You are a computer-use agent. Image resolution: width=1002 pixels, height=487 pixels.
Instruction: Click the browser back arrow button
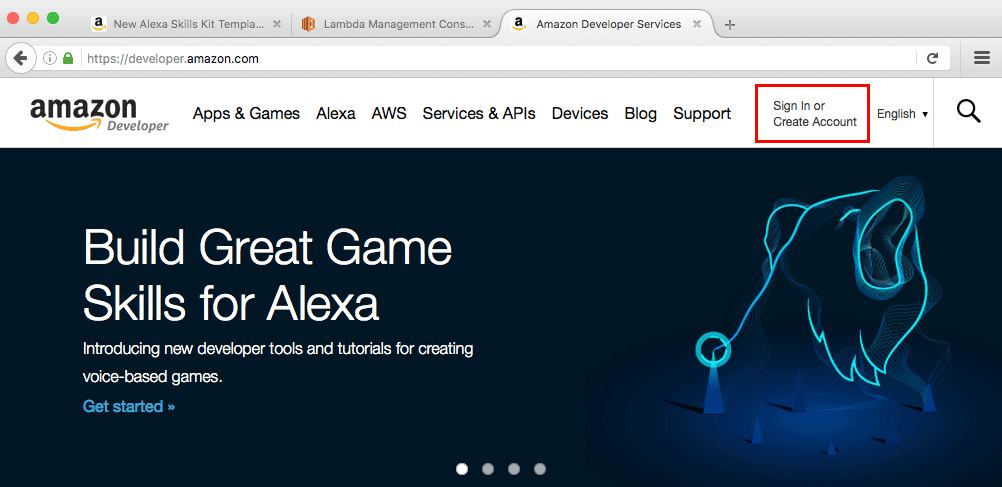pos(20,58)
